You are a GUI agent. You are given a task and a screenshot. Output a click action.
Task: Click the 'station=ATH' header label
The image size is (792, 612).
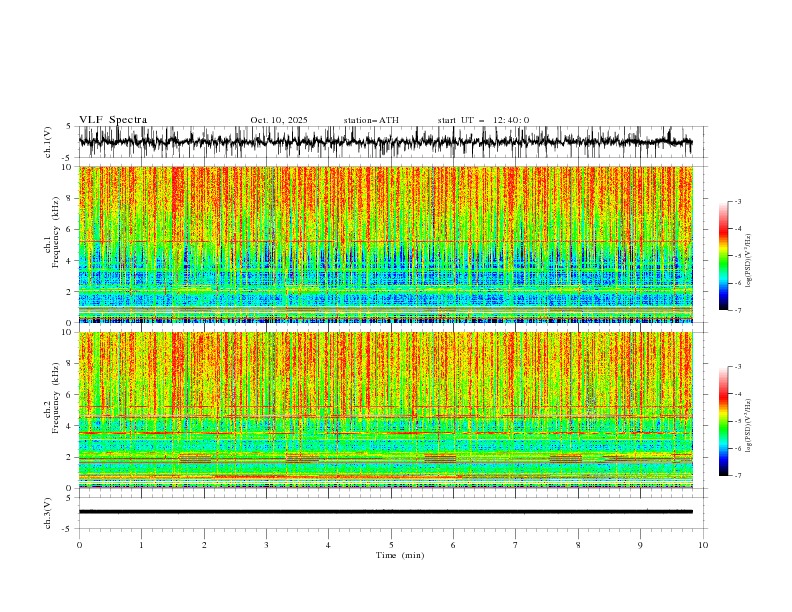tap(371, 120)
